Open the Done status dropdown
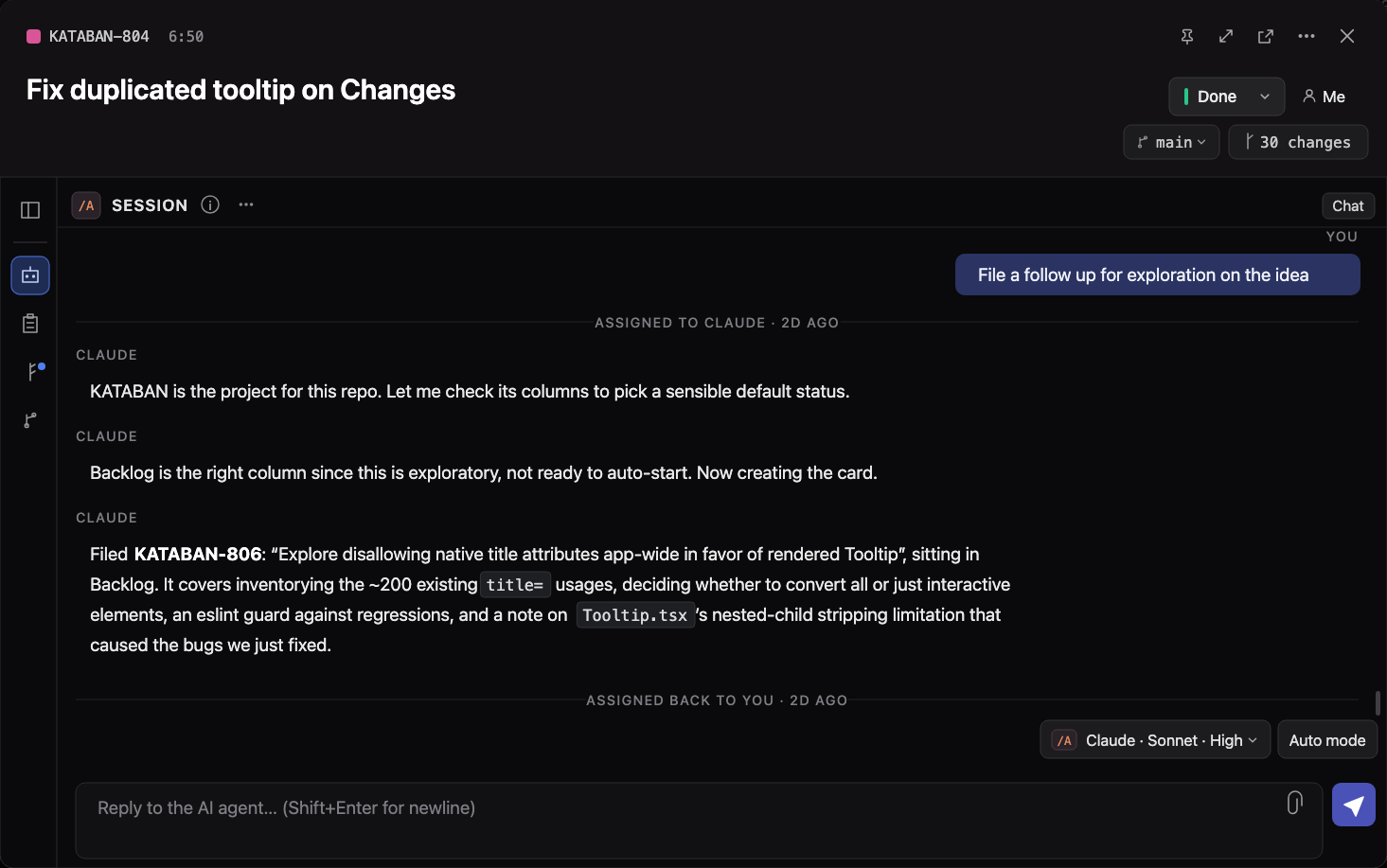The height and width of the screenshot is (868, 1387). click(1227, 97)
